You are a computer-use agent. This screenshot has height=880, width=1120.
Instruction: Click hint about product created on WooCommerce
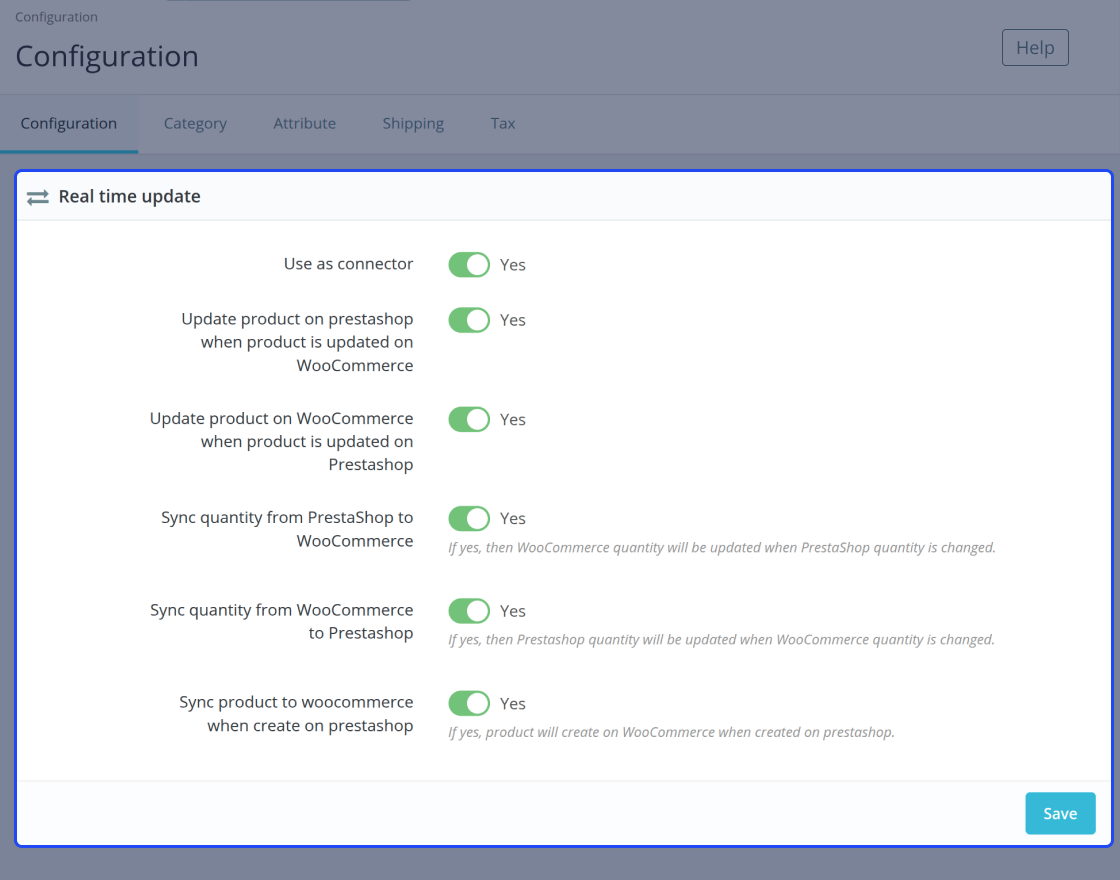coord(671,732)
